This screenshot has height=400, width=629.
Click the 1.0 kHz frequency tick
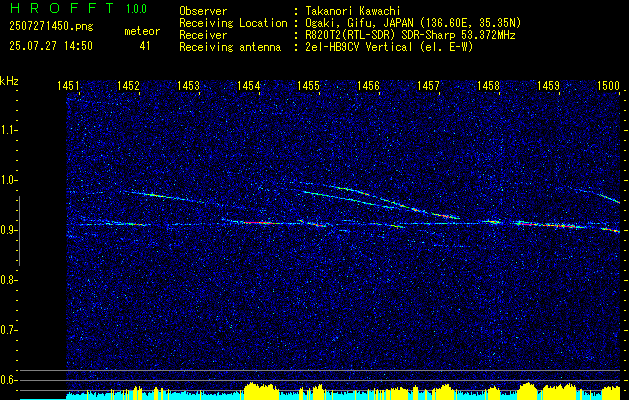point(10,180)
